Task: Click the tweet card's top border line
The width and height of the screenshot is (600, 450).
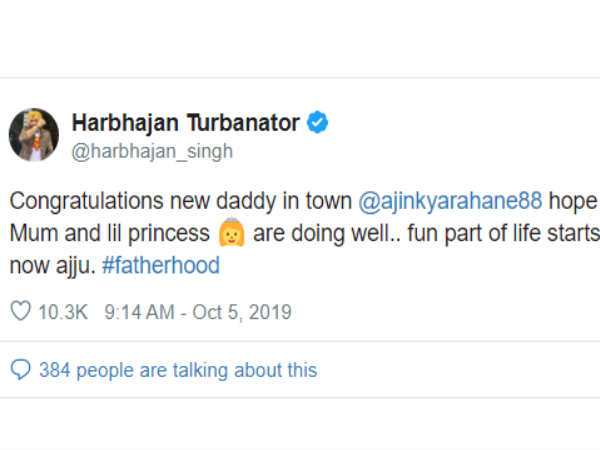Action: pyautogui.click(x=300, y=78)
